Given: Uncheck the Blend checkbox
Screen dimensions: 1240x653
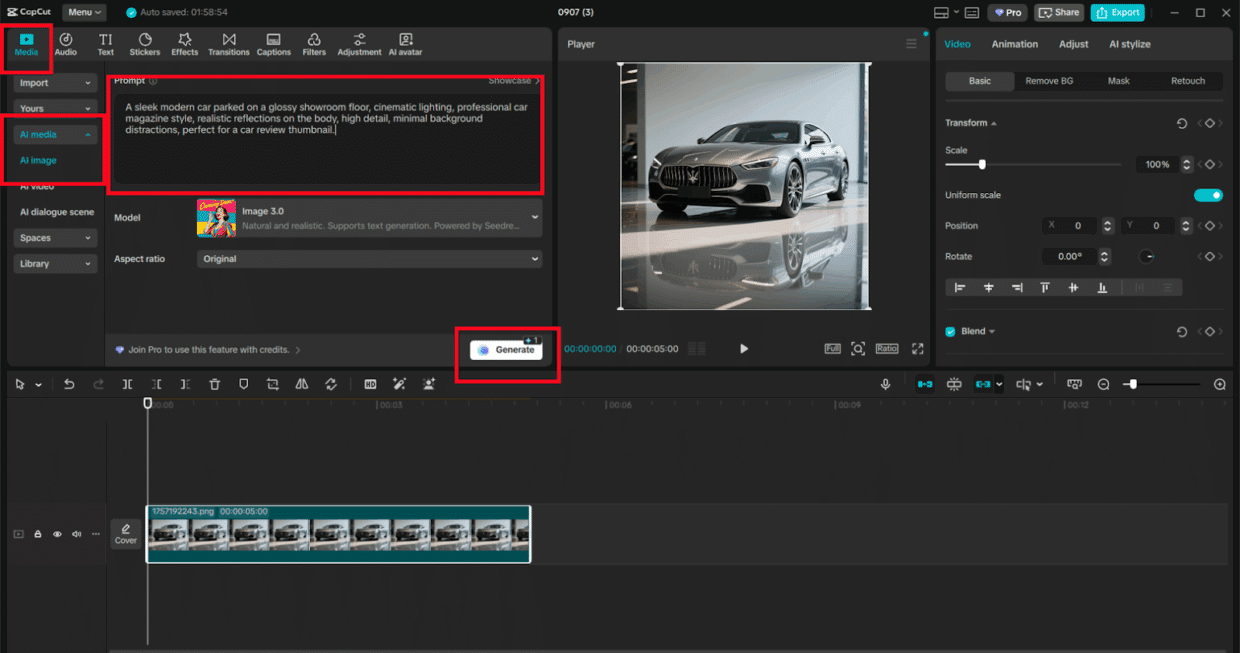Looking at the screenshot, I should pos(950,331).
